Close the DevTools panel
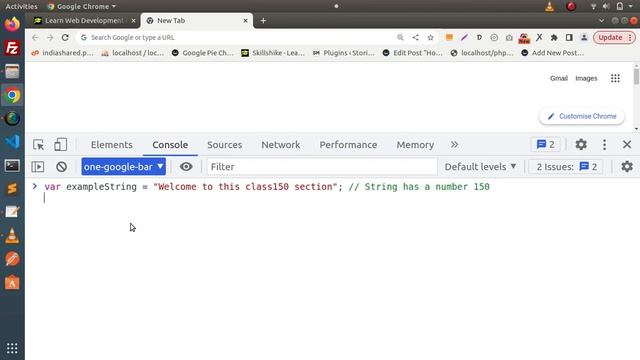Screen dimensions: 640x360 pyautogui.click(x=627, y=144)
